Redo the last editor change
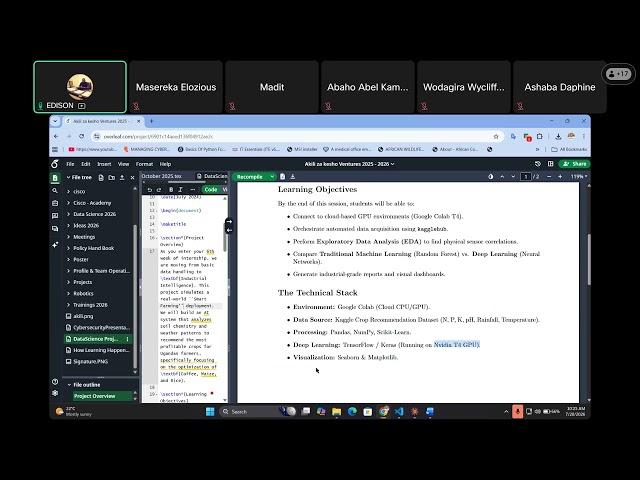Screen dimensions: 640x480 pos(159,189)
